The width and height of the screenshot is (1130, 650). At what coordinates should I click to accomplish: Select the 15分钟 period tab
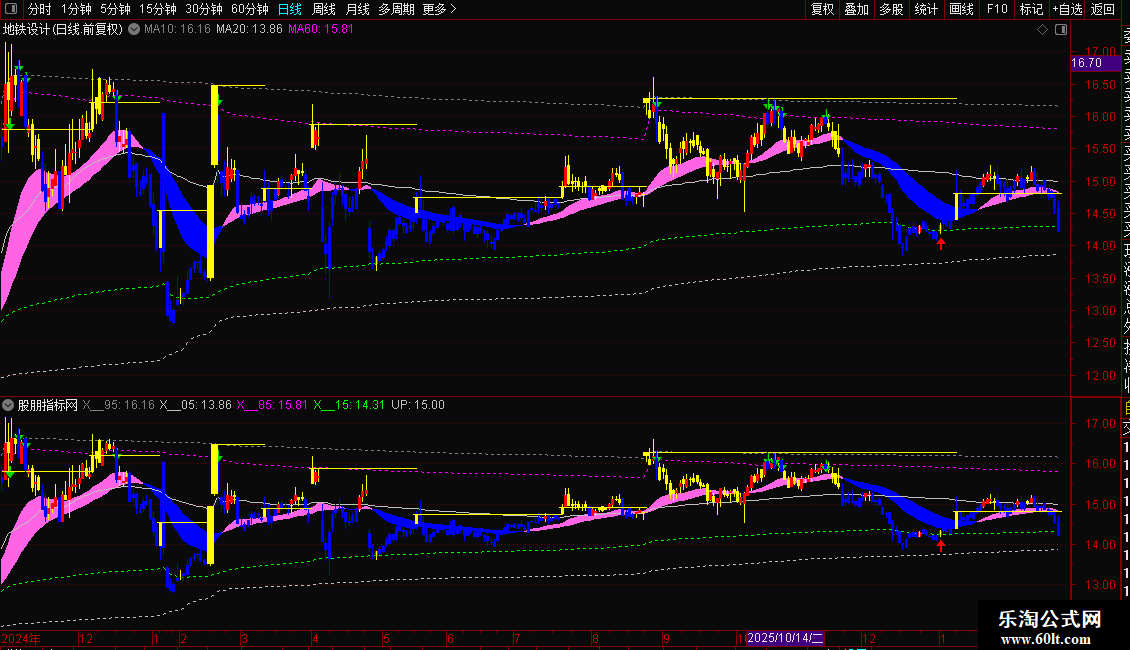[x=158, y=9]
